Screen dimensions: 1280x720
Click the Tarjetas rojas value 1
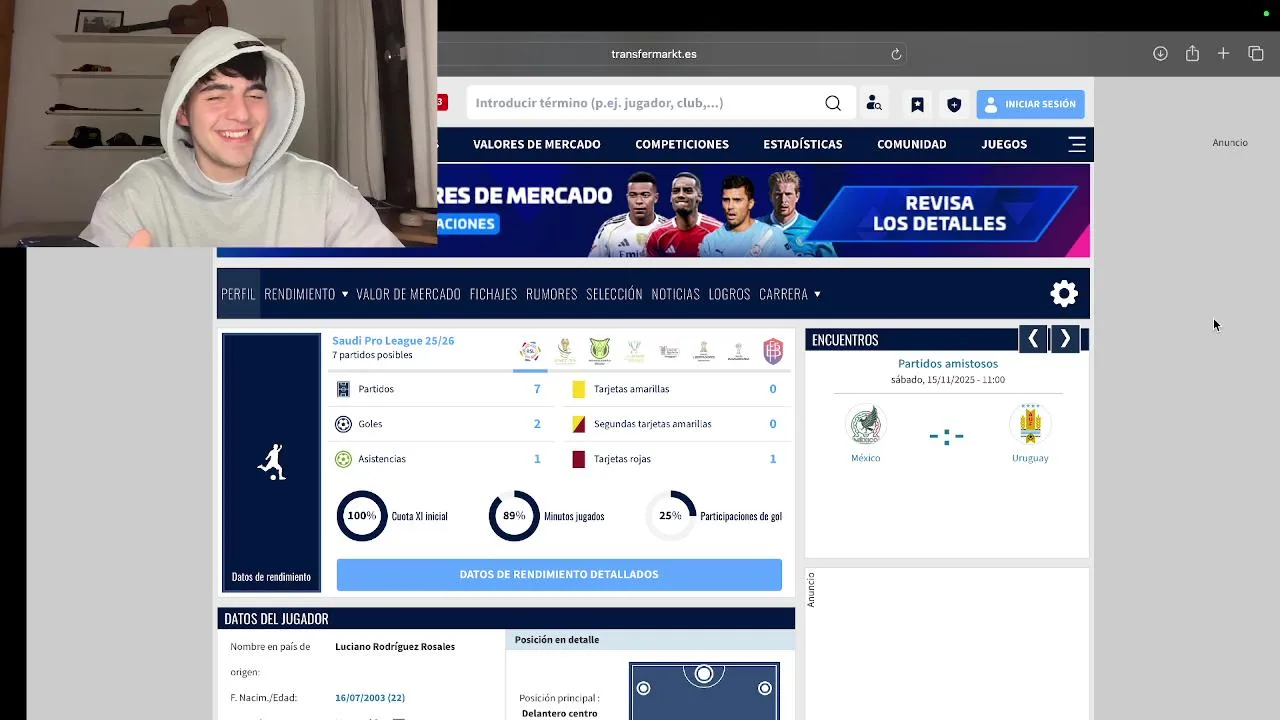click(x=773, y=459)
